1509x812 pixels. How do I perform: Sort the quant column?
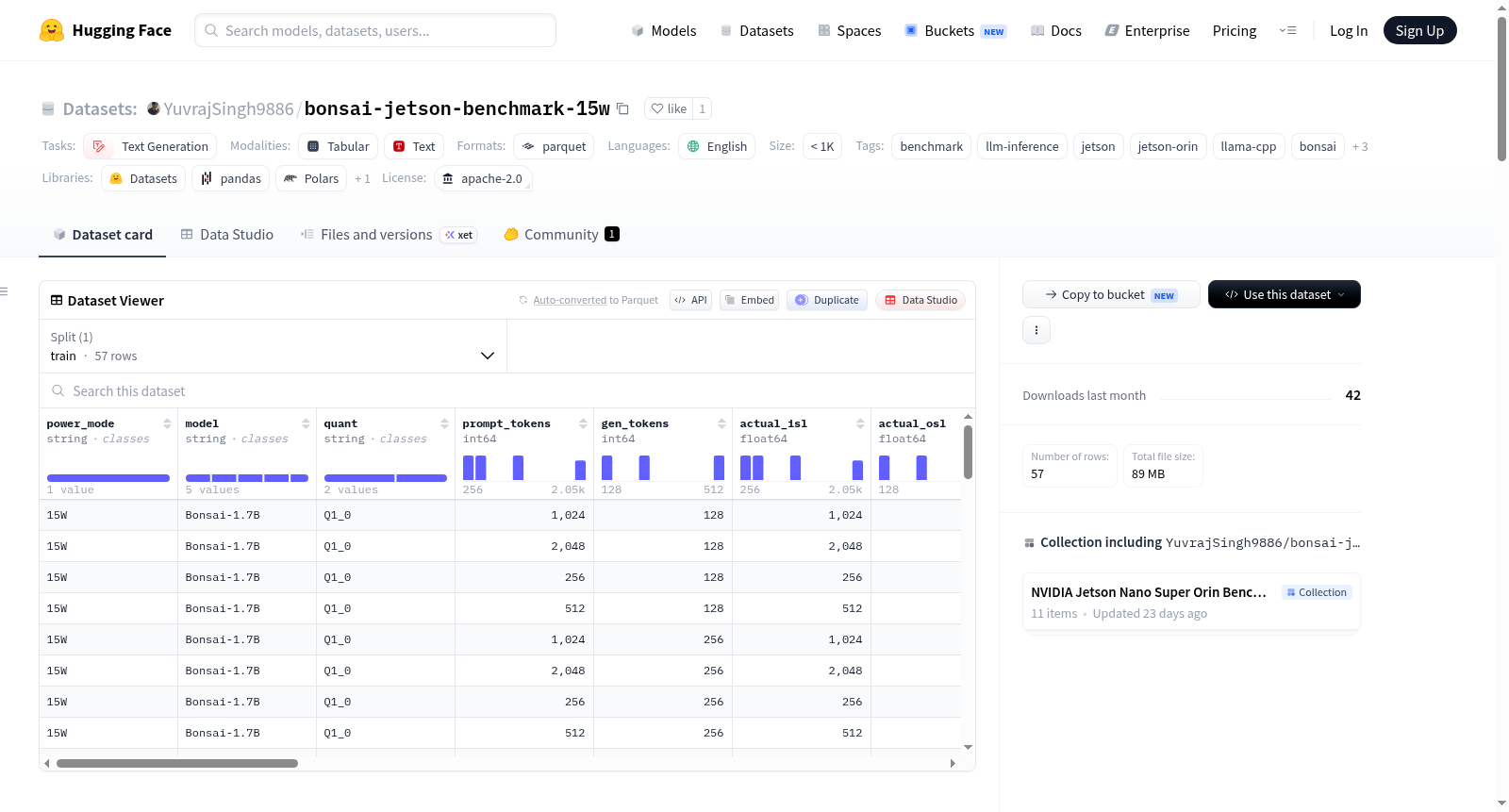click(444, 423)
